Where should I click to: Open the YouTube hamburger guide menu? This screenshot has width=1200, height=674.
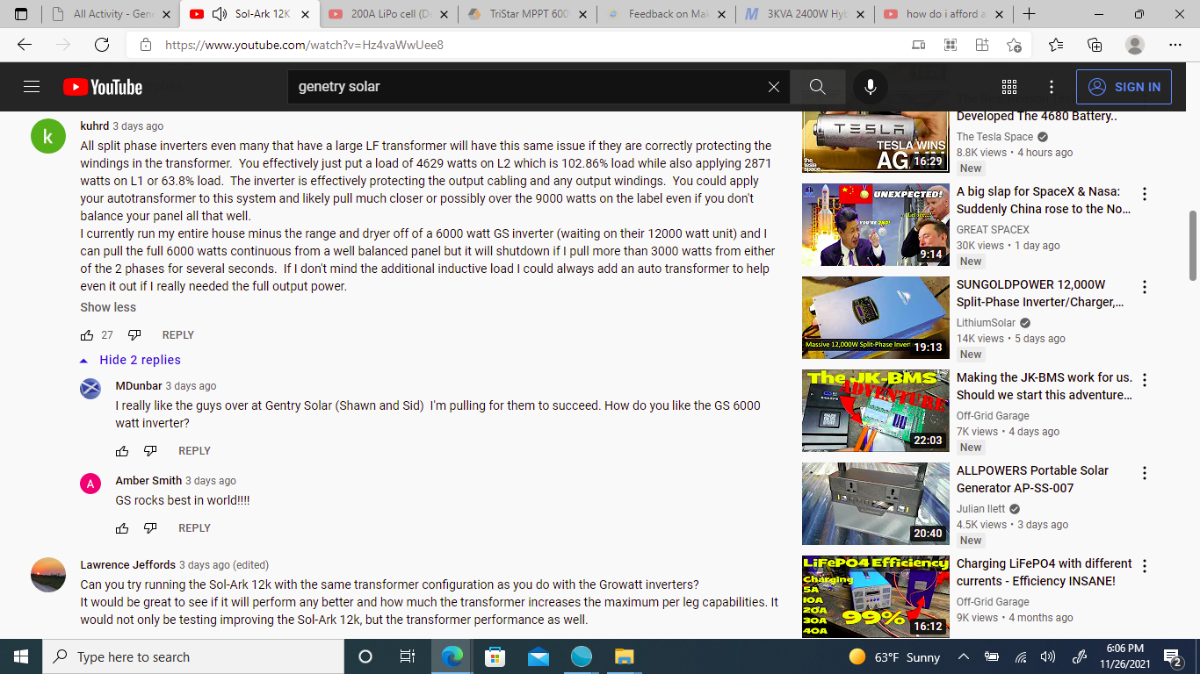pyautogui.click(x=32, y=87)
